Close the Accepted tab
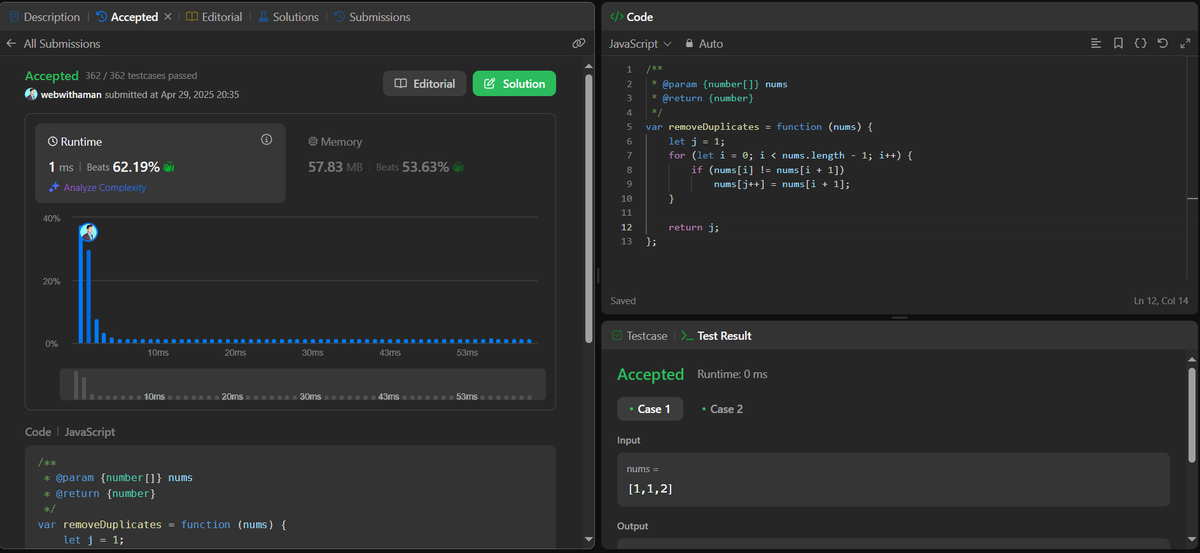 (x=167, y=17)
